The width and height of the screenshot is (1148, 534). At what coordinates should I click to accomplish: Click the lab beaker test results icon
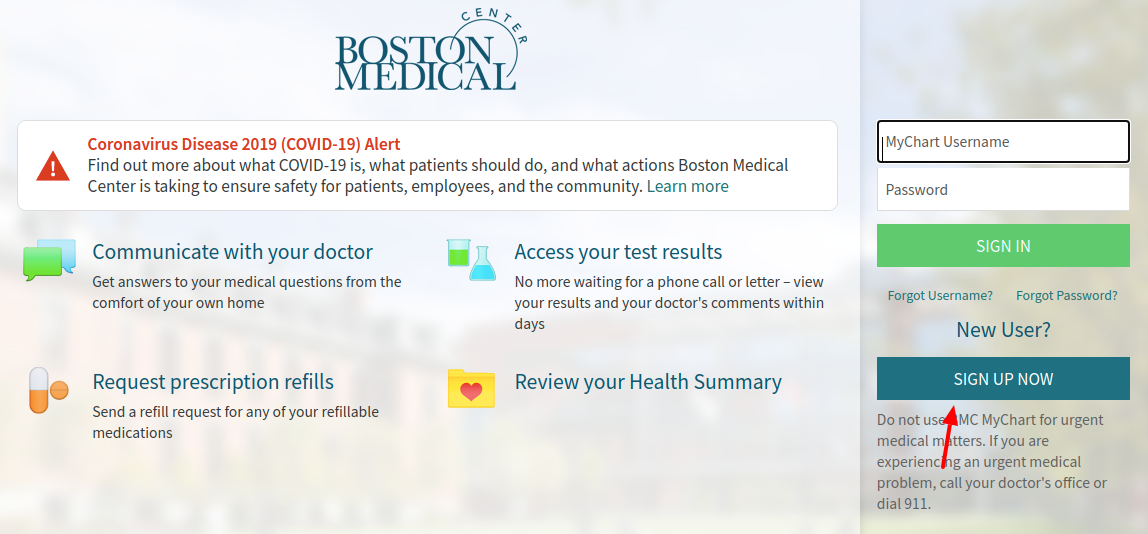point(472,259)
